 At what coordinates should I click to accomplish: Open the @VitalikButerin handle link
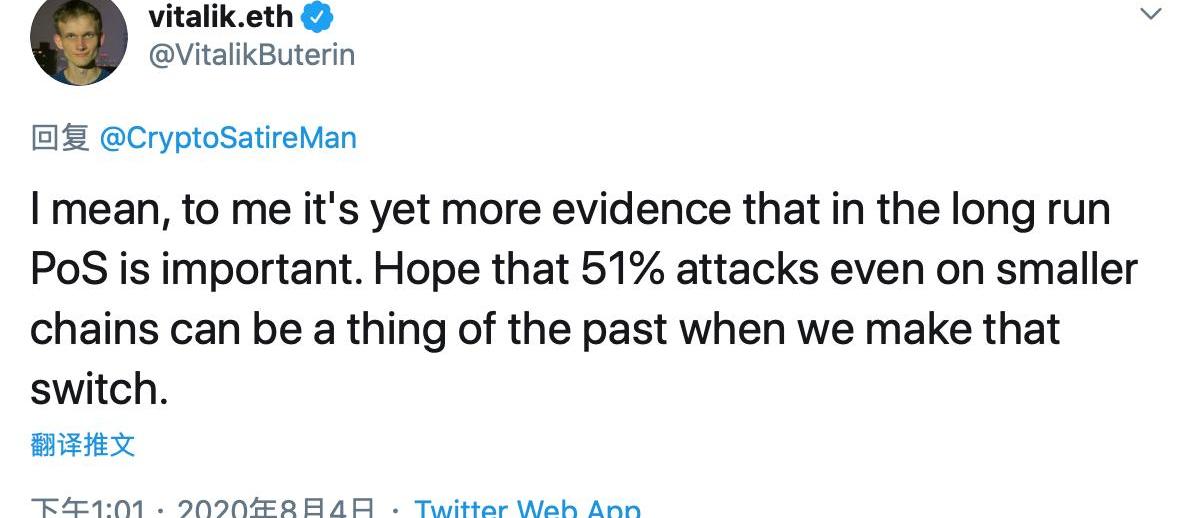click(x=251, y=54)
